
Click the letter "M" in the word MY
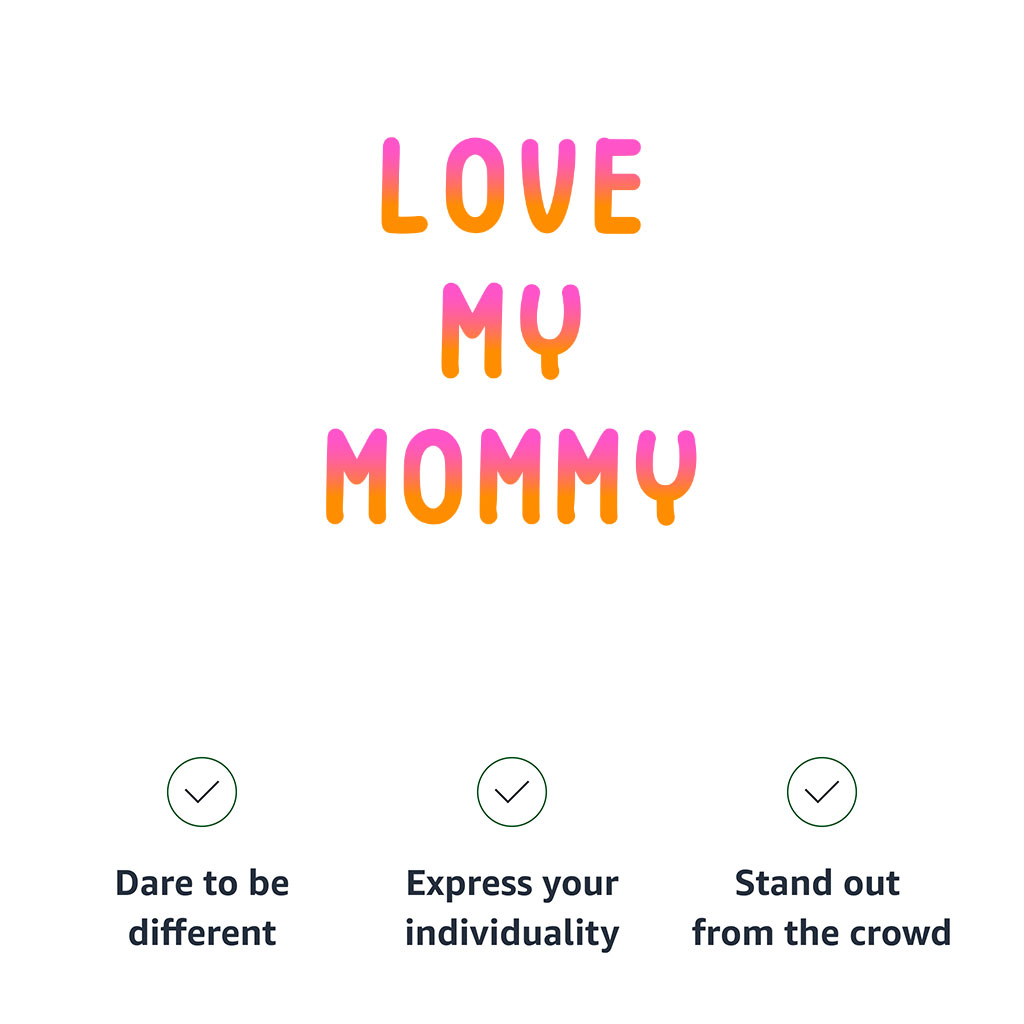tap(472, 331)
